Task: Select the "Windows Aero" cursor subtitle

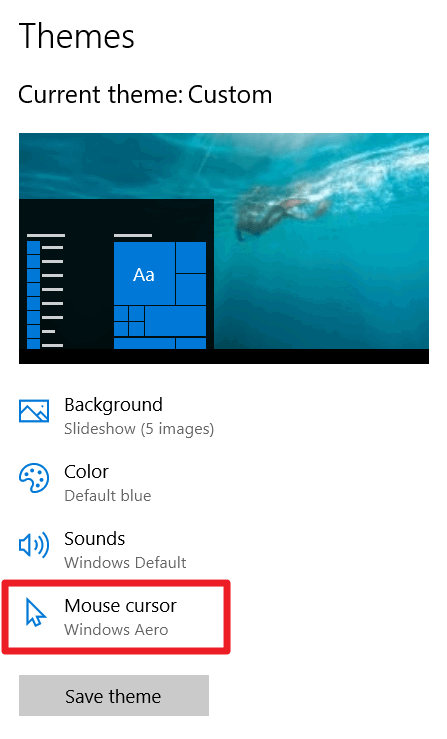Action: click(116, 630)
